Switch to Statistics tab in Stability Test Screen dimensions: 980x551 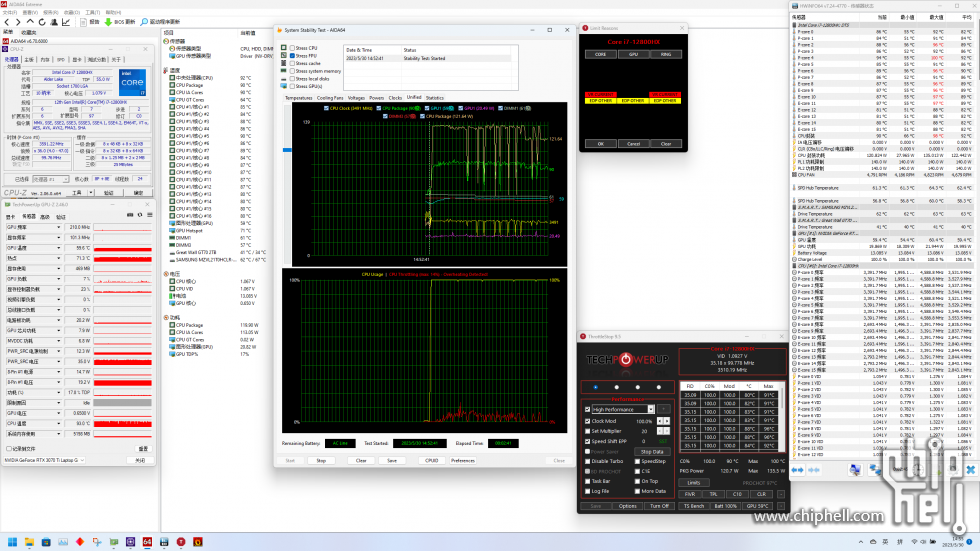tap(434, 98)
